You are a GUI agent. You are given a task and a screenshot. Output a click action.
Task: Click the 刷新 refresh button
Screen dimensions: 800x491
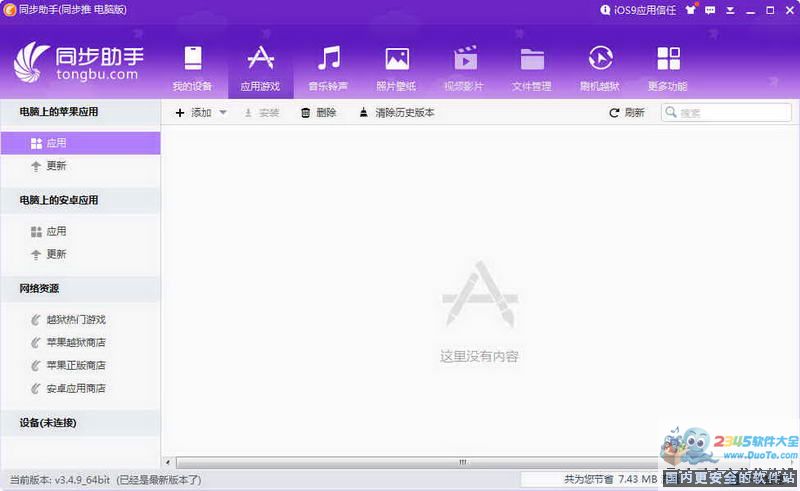pyautogui.click(x=627, y=113)
